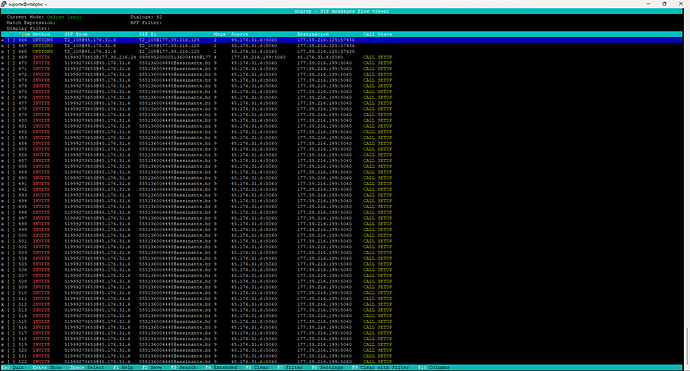The image size is (690, 371).
Task: Click CALL SETUP state of row 521
Action: coord(378,356)
